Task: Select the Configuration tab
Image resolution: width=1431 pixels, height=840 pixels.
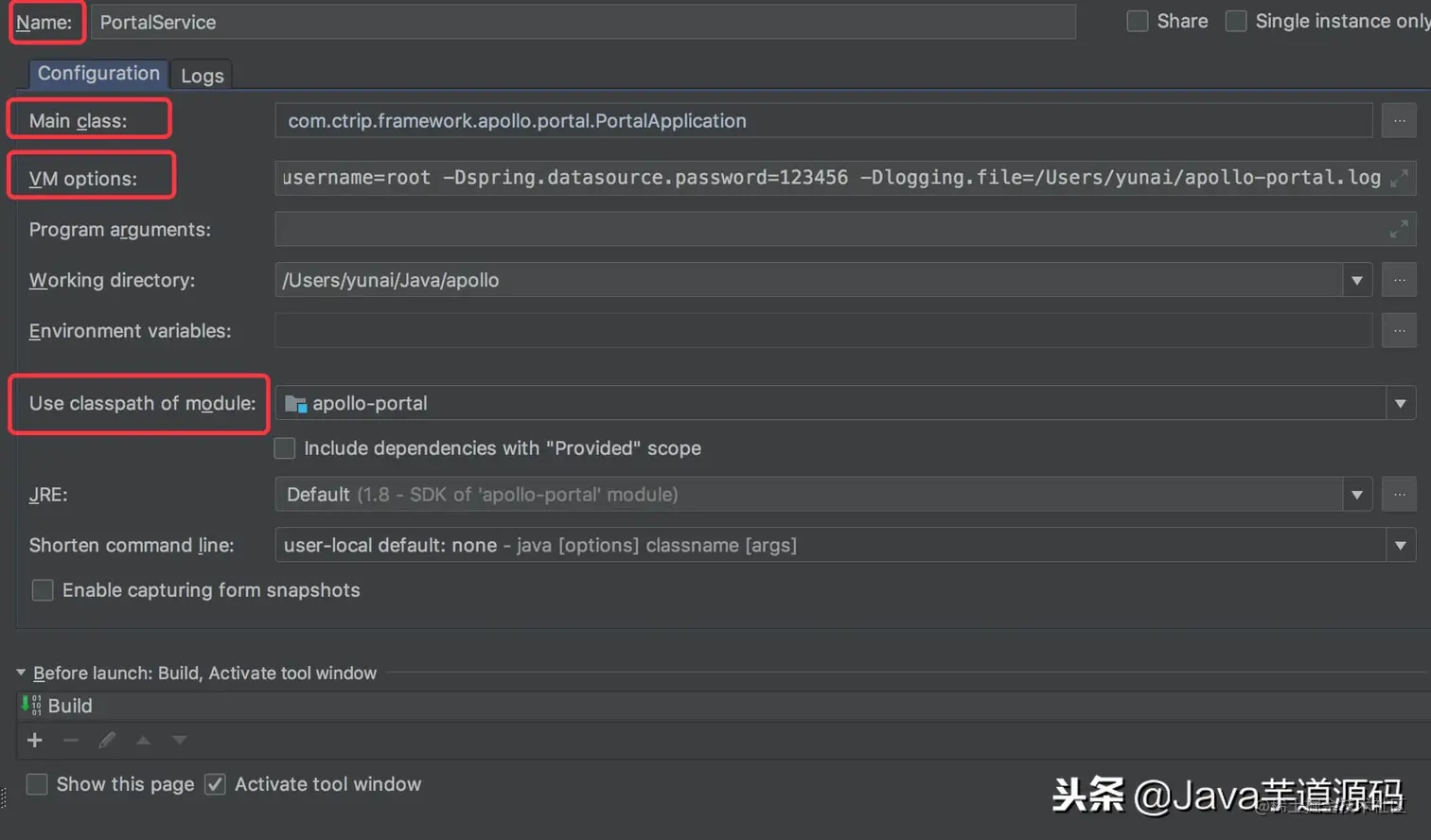Action: tap(97, 73)
